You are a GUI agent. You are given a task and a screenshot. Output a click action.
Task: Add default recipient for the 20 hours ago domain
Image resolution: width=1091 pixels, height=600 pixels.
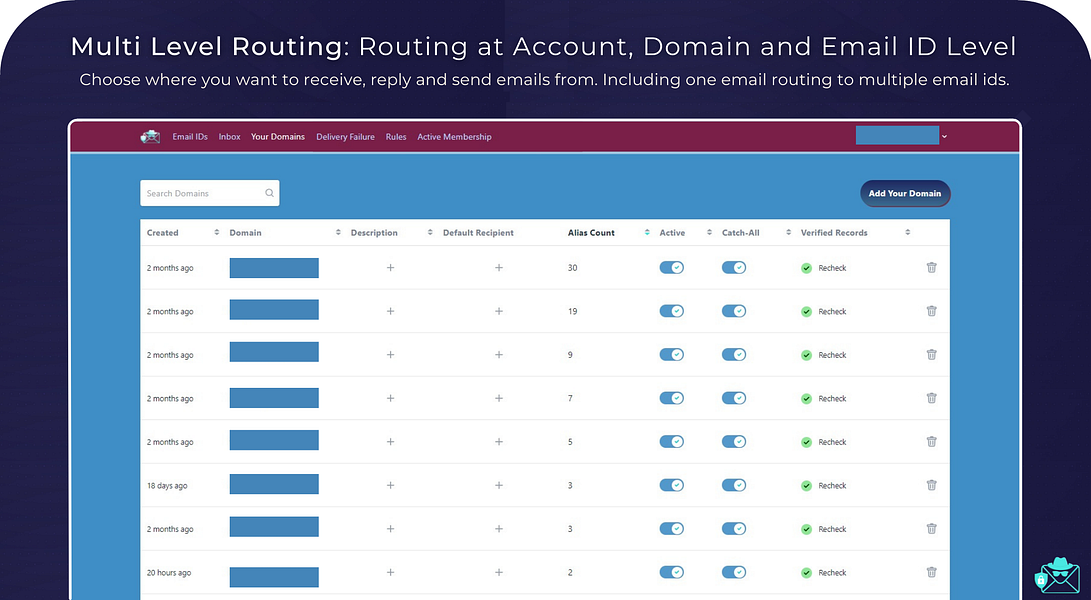pyautogui.click(x=499, y=572)
